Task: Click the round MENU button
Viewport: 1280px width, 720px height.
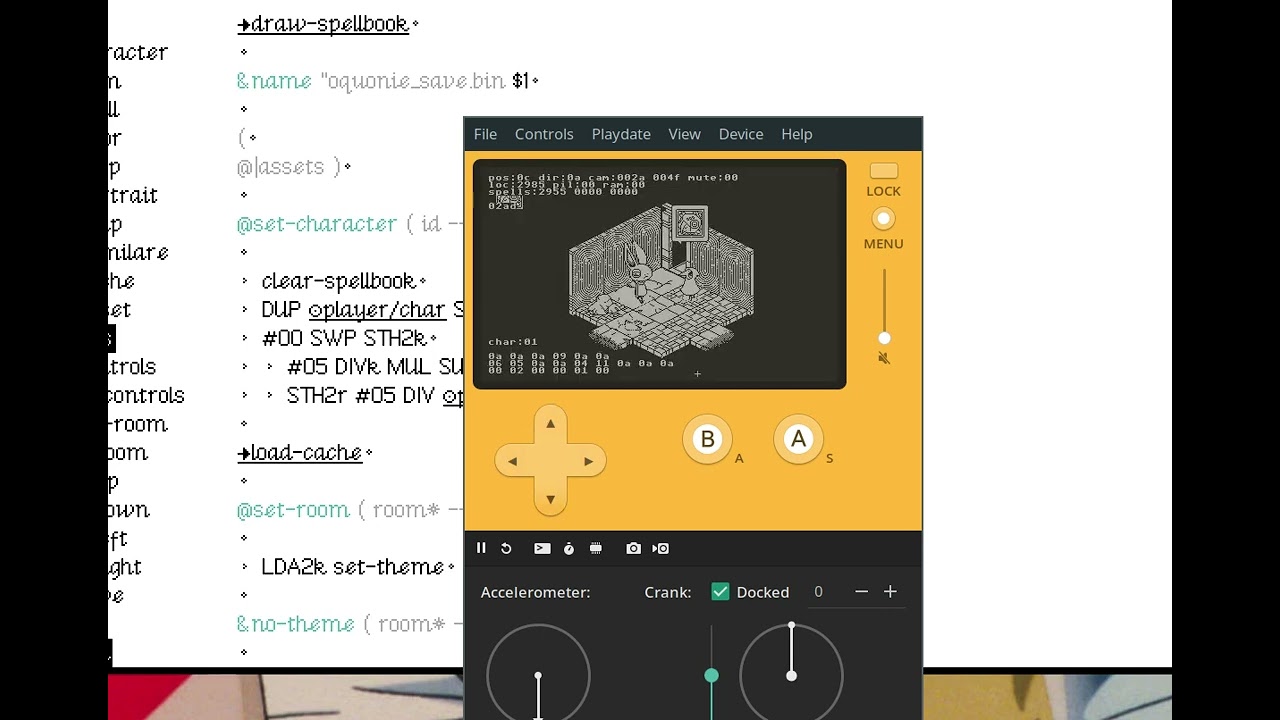Action: [x=883, y=219]
